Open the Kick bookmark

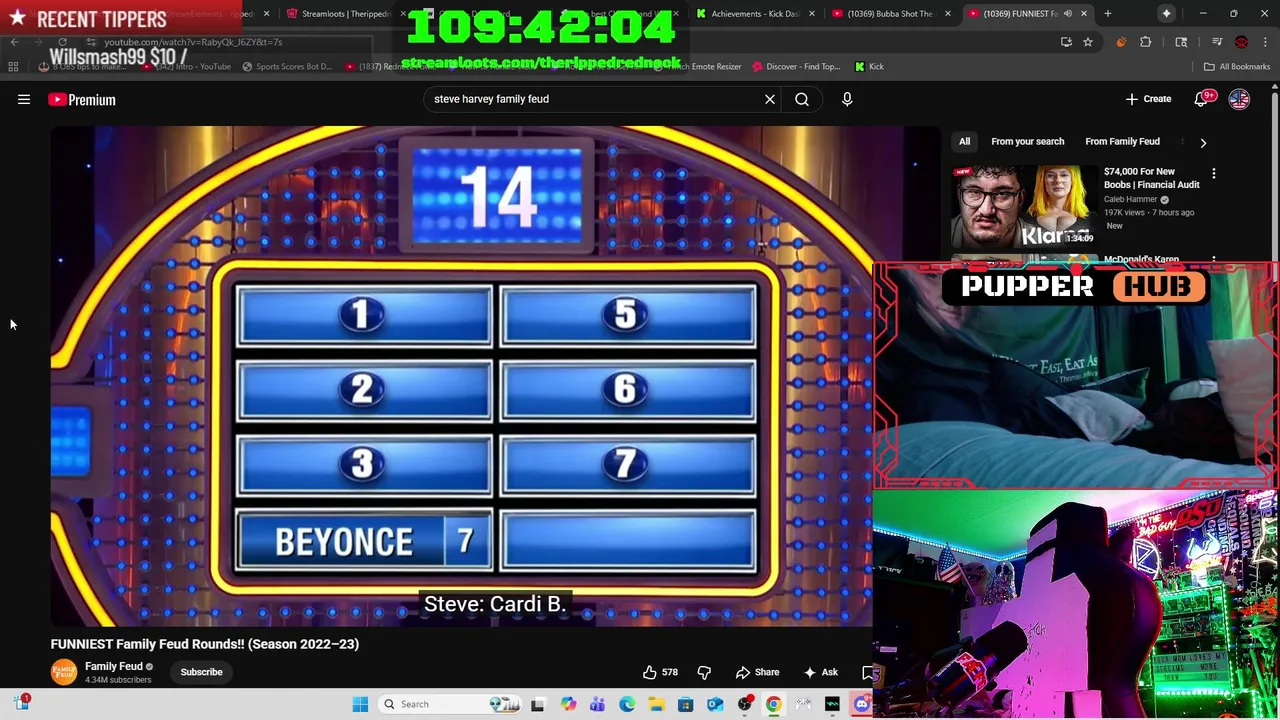869,66
